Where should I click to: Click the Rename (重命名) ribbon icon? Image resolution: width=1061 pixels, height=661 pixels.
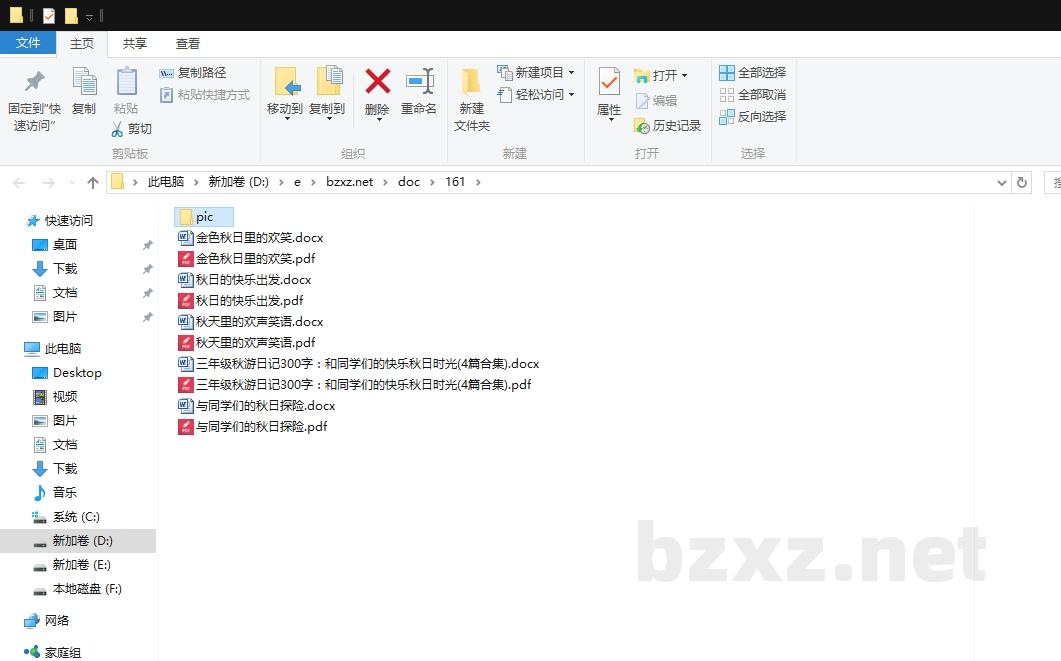click(x=419, y=82)
